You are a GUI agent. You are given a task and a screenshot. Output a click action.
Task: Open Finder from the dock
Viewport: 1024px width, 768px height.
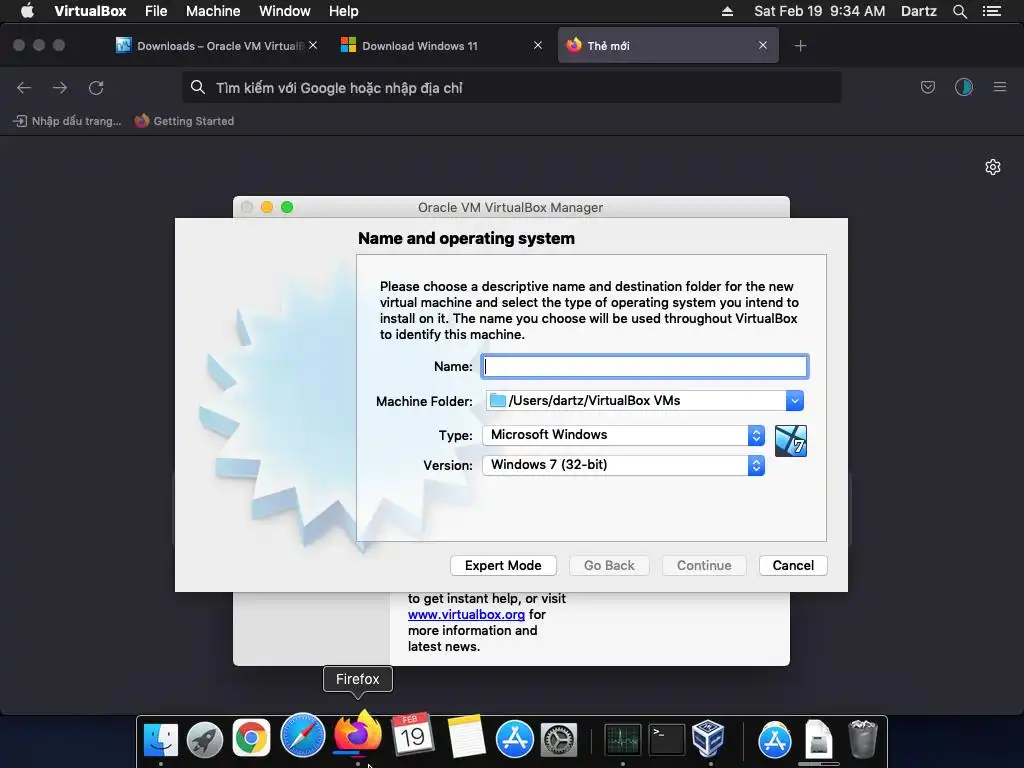161,739
